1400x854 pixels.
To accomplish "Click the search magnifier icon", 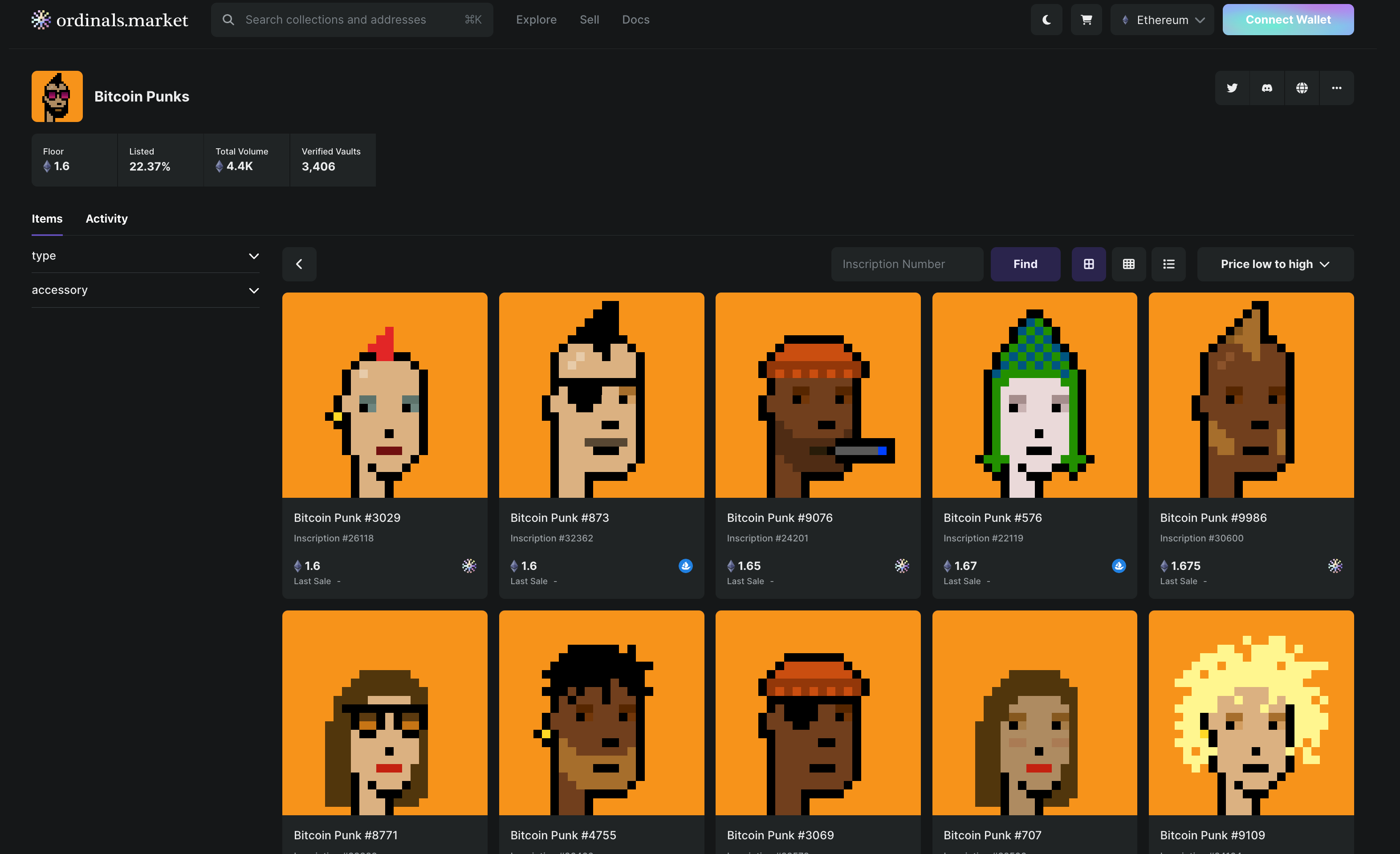I will [228, 20].
